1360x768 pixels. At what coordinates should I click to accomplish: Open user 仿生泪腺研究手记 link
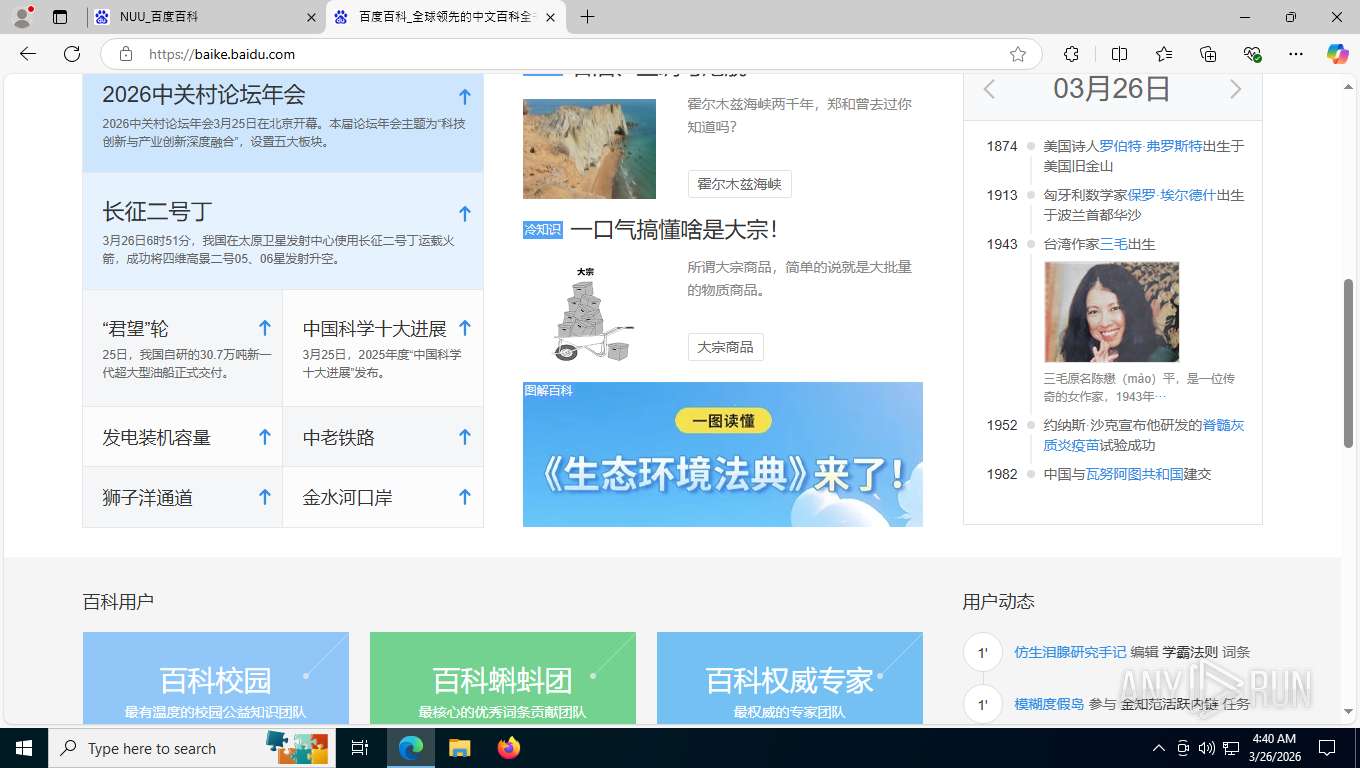1070,652
